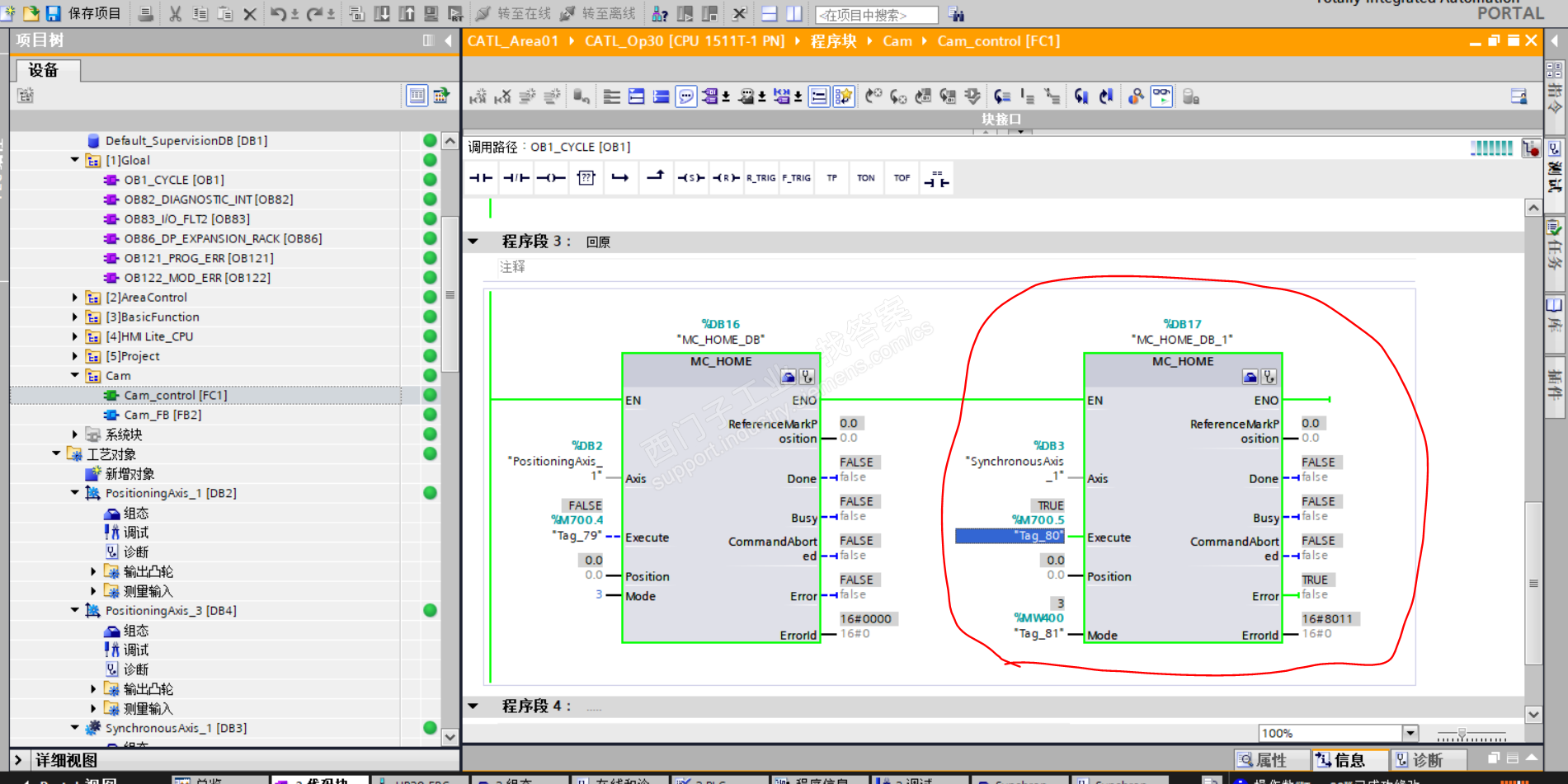1568x784 pixels.
Task: Click the delete X icon in main toolbar
Action: (x=250, y=14)
